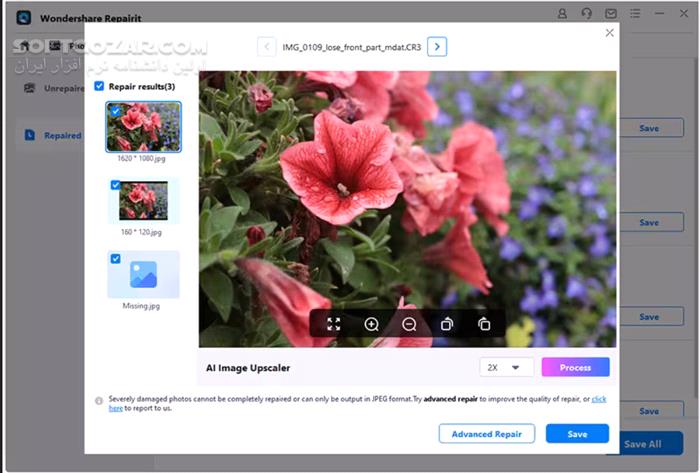700x473 pixels.
Task: Click the Wondershare Repairit app logo
Action: coord(24,18)
